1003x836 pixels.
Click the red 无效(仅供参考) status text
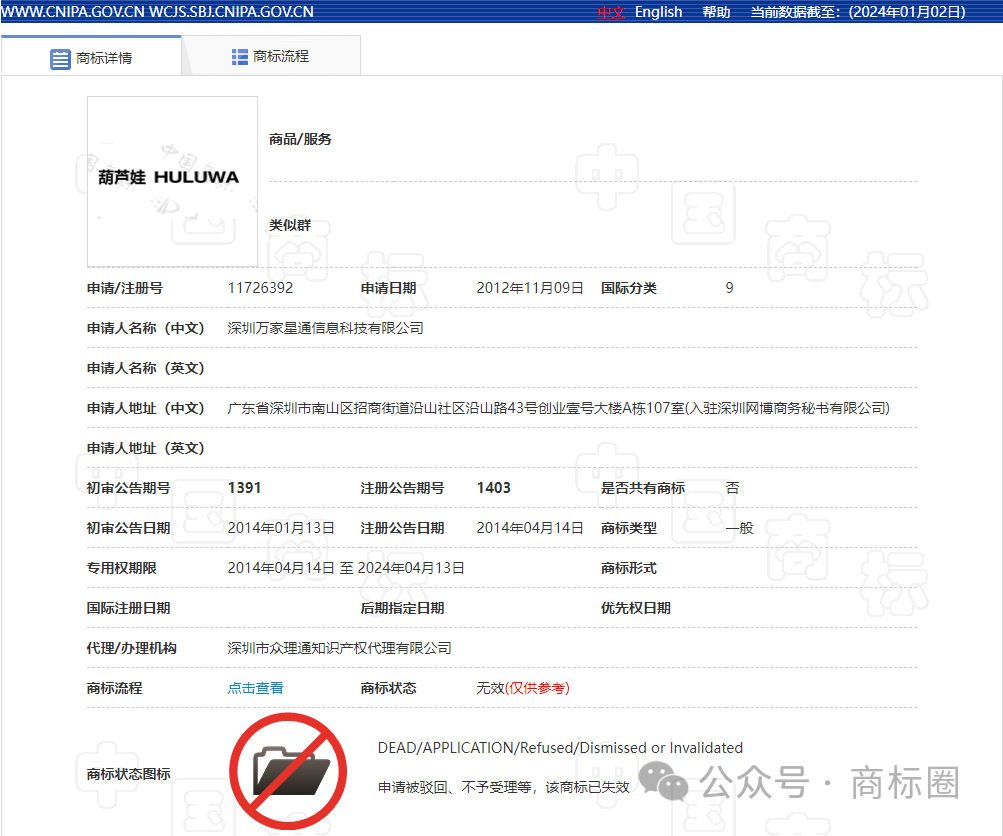(x=523, y=688)
